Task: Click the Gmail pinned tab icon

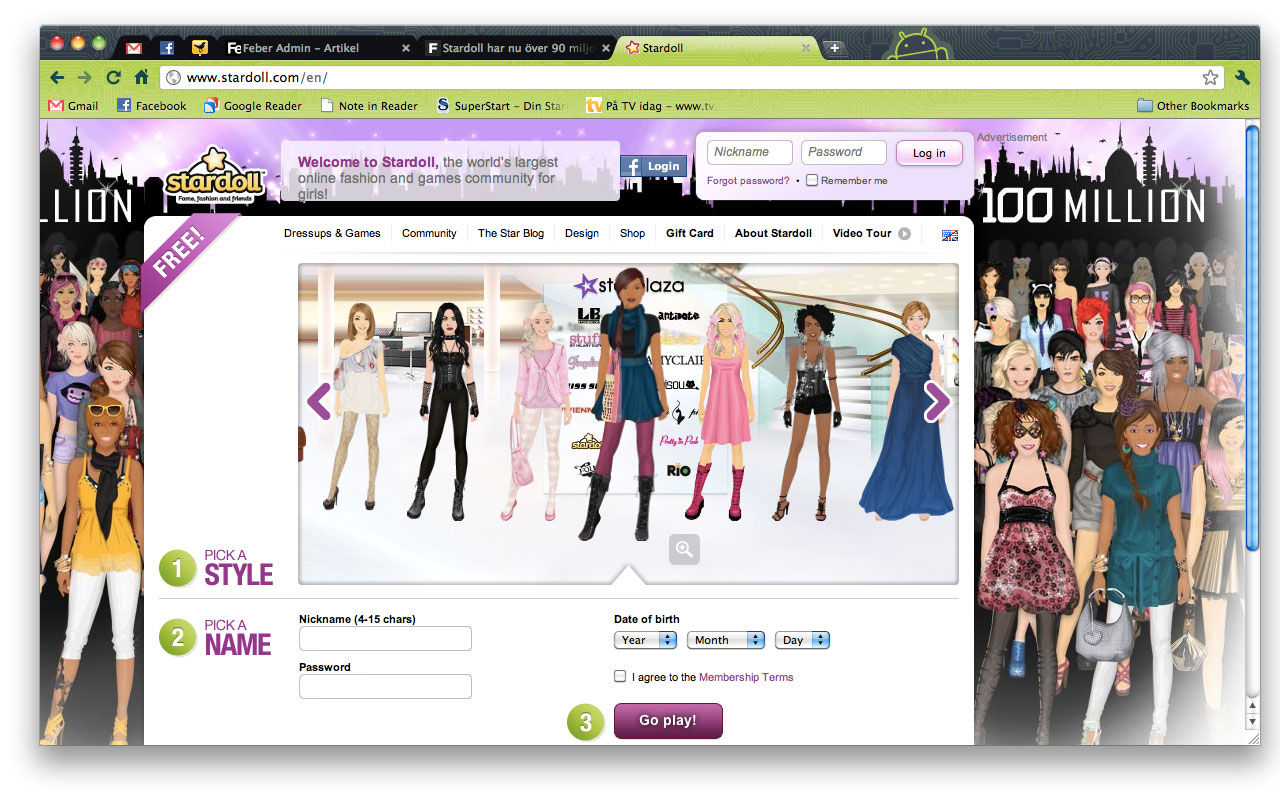Action: pyautogui.click(x=134, y=47)
